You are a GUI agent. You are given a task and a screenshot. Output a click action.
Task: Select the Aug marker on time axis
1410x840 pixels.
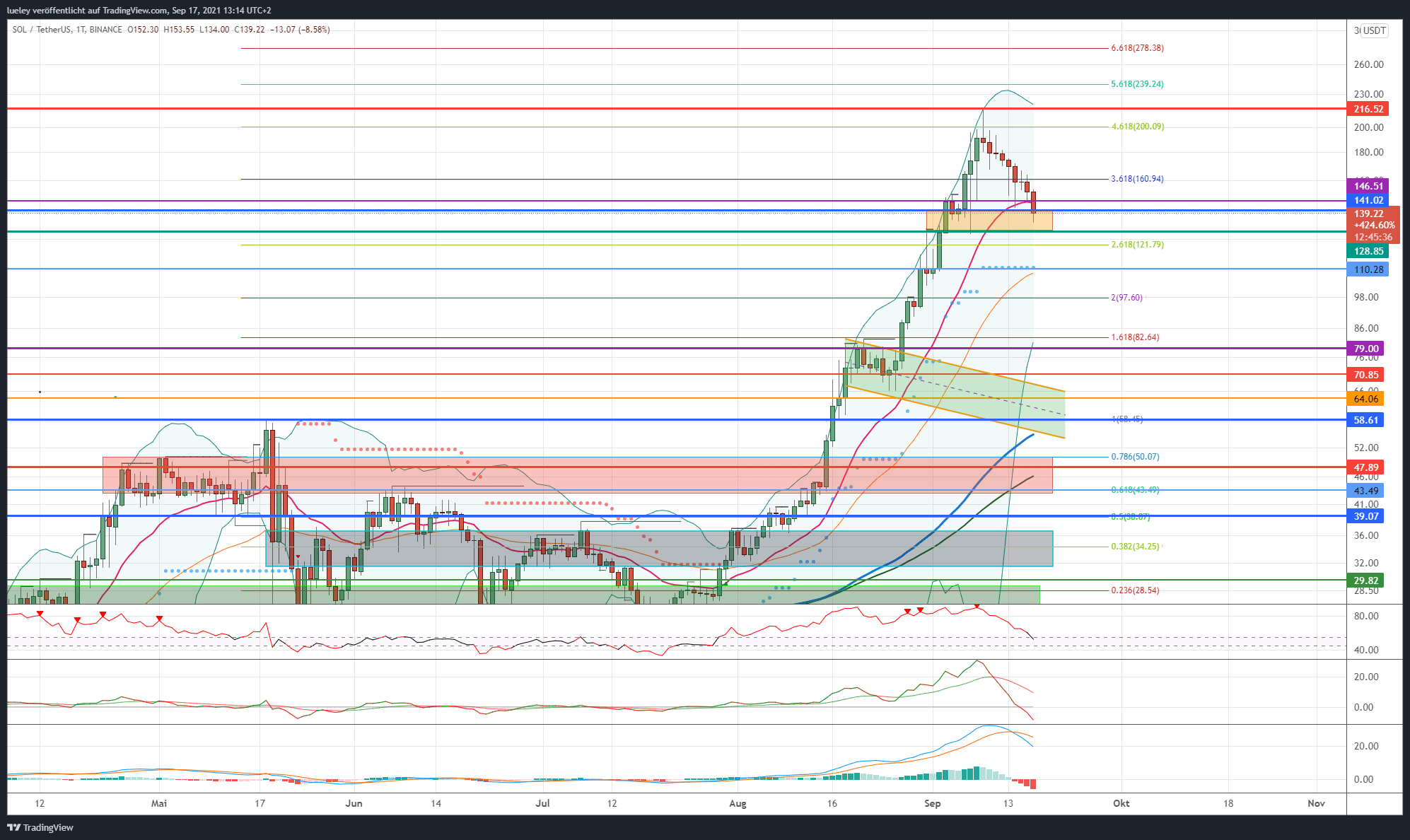coord(738,803)
